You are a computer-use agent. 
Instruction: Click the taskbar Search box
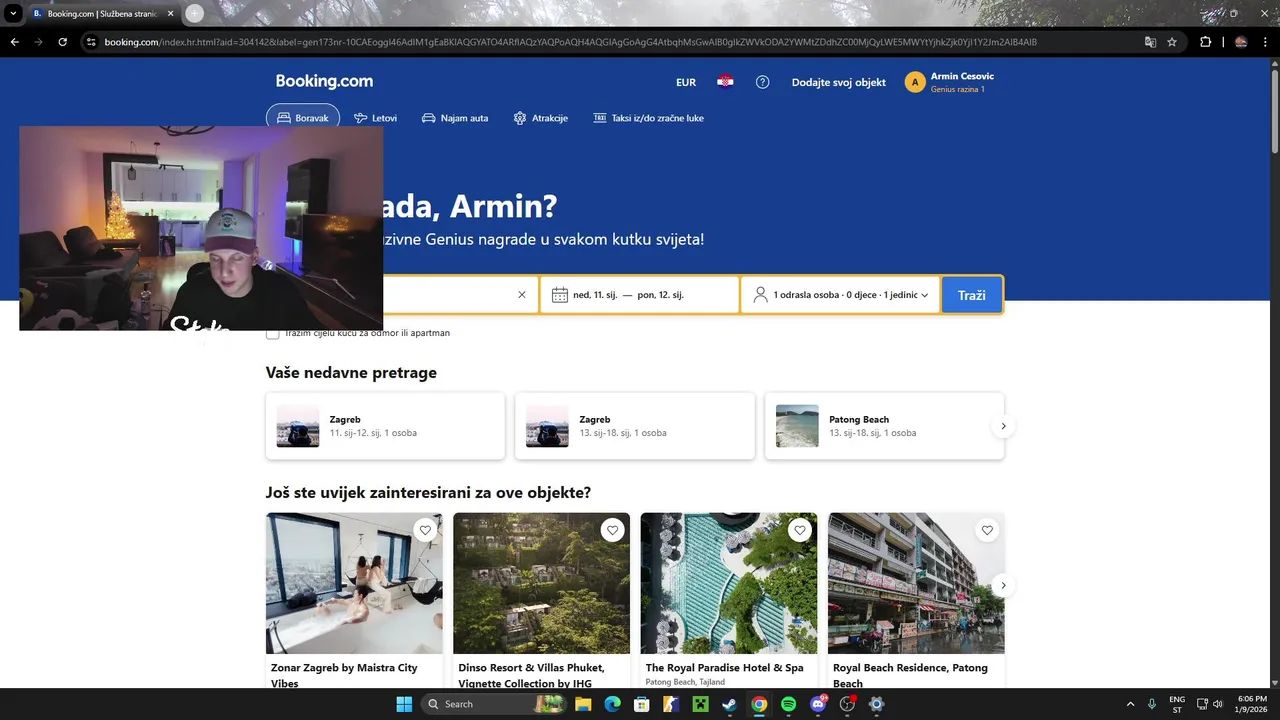[496, 704]
